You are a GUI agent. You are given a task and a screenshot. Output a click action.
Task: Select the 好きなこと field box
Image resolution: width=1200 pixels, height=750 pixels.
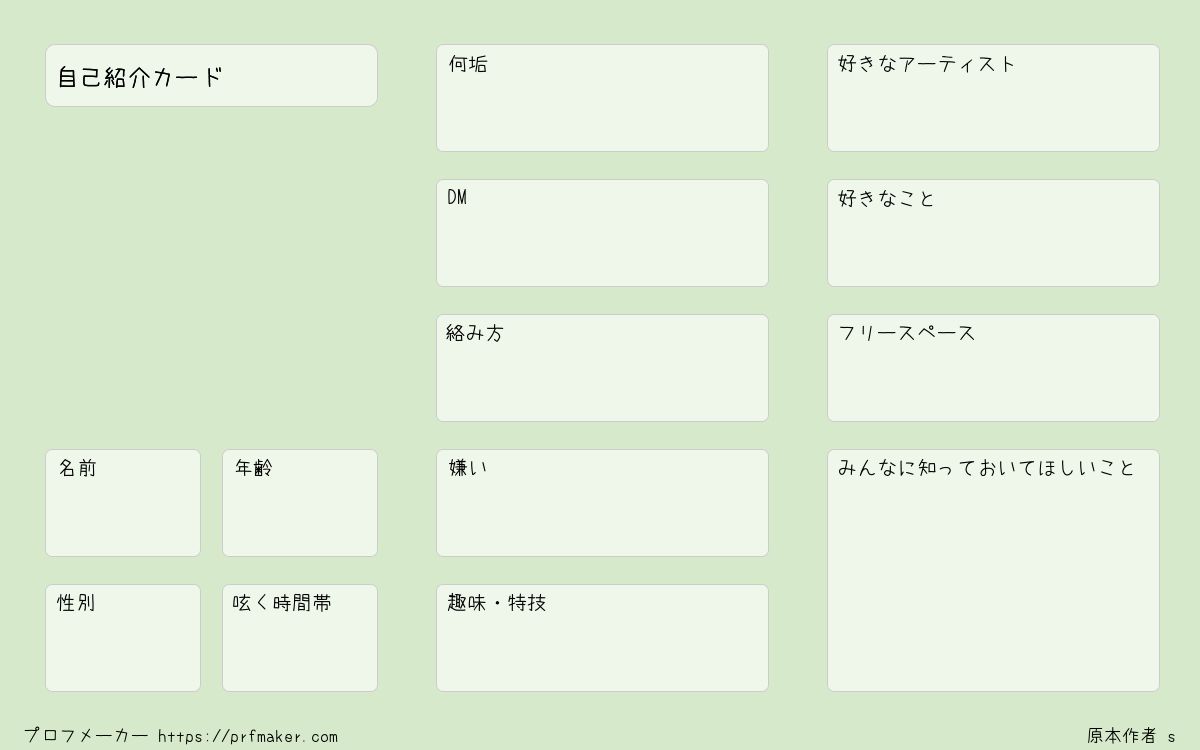[993, 233]
